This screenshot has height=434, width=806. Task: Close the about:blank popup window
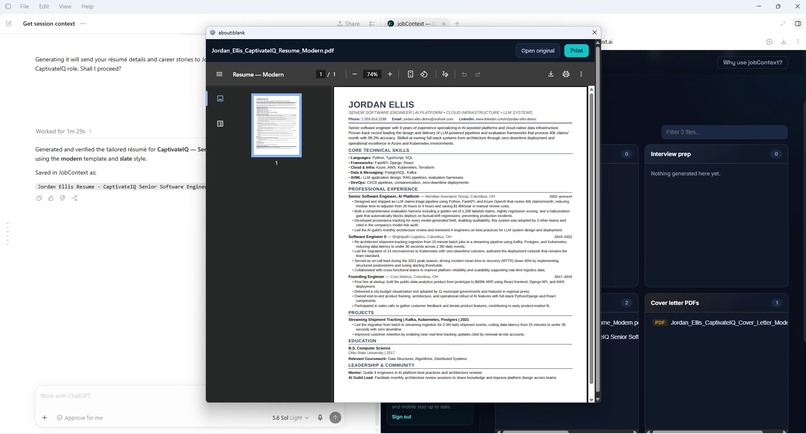595,32
